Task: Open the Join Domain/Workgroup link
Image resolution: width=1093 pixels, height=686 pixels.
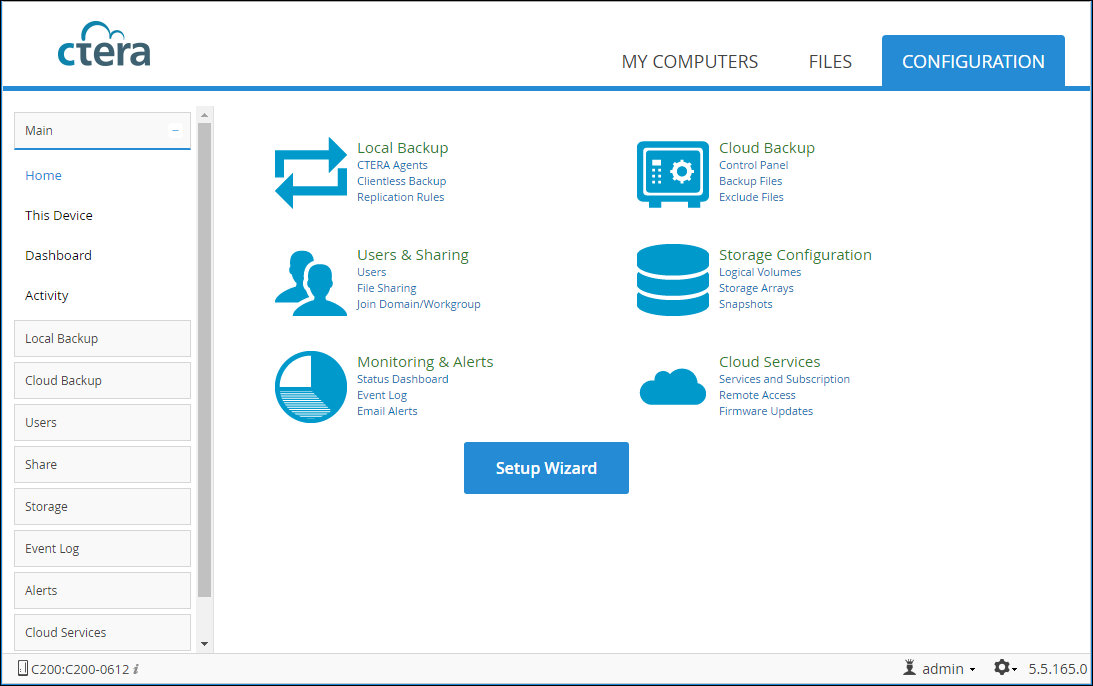Action: pyautogui.click(x=418, y=304)
